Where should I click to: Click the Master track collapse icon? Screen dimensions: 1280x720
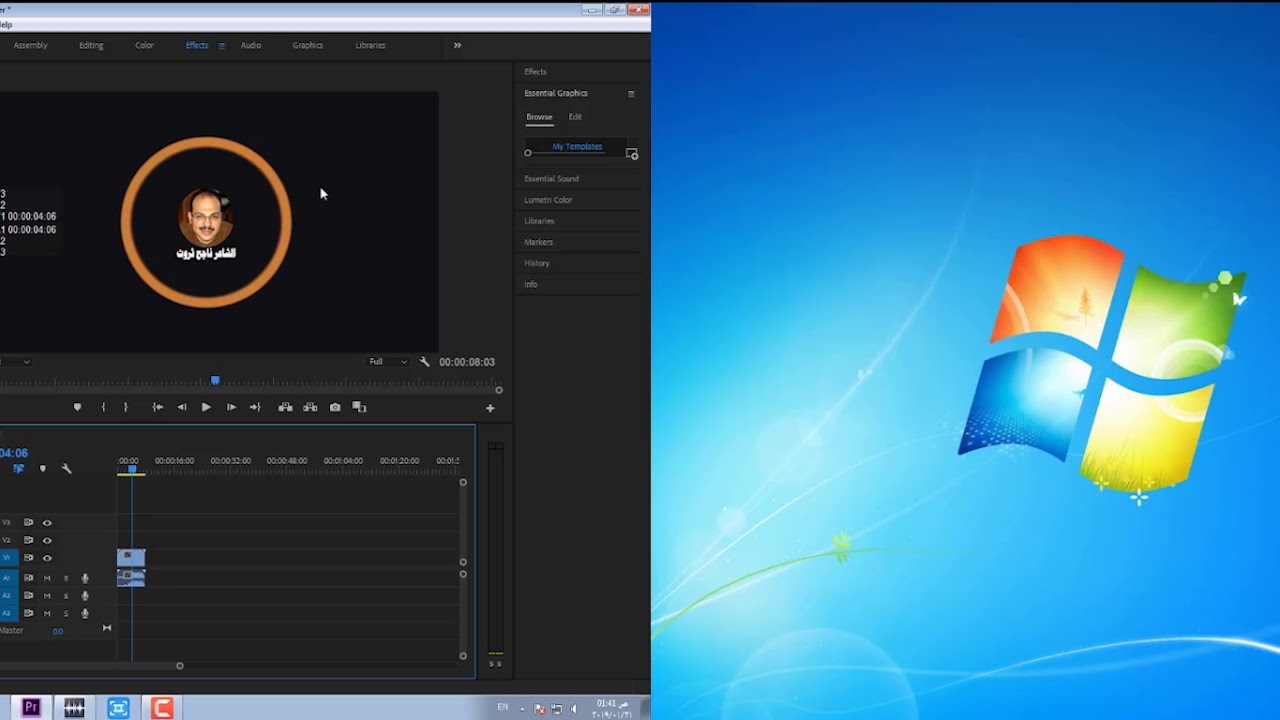pyautogui.click(x=107, y=628)
